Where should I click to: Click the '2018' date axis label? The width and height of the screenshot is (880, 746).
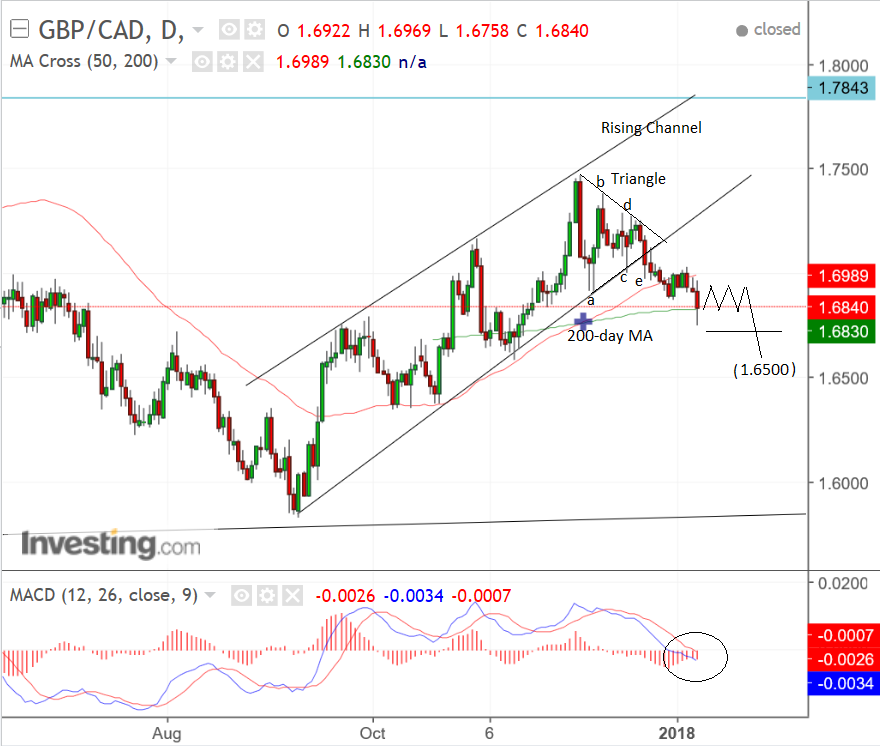pos(677,734)
